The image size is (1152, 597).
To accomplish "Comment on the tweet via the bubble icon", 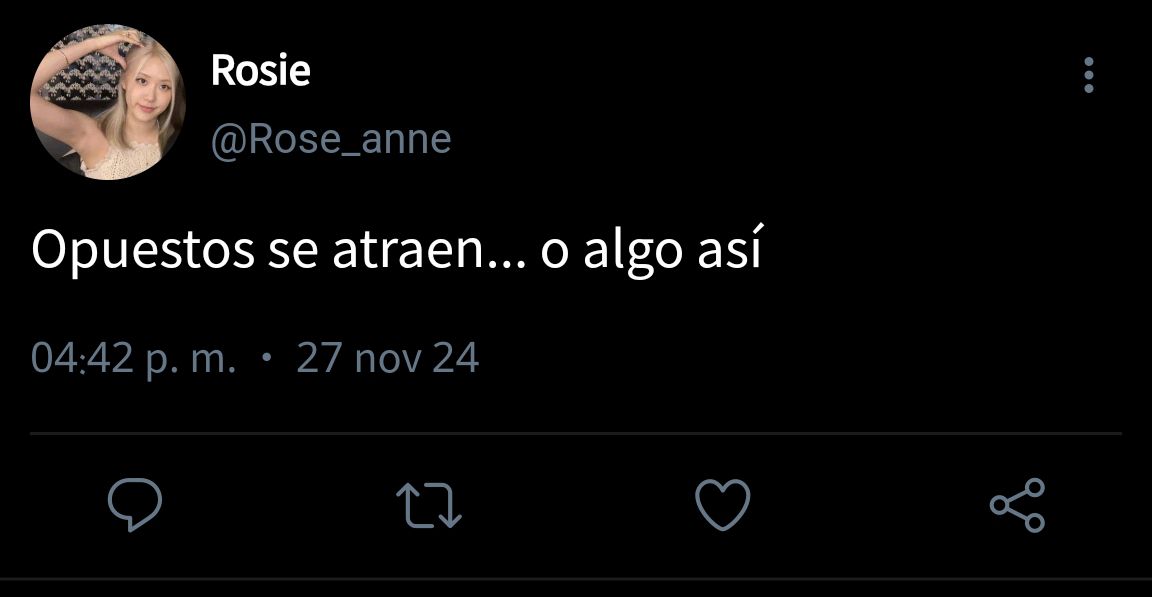I will 134,504.
